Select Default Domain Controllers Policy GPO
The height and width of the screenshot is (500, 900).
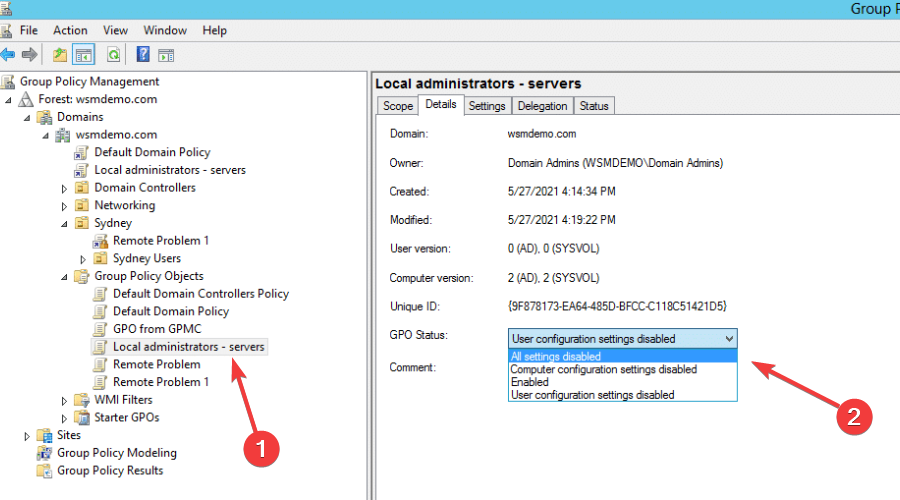pos(200,294)
